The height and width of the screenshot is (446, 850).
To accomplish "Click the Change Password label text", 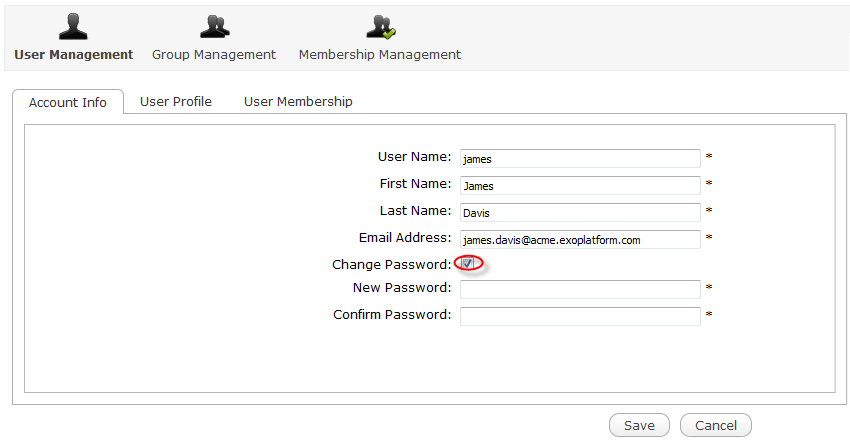I will tap(392, 264).
